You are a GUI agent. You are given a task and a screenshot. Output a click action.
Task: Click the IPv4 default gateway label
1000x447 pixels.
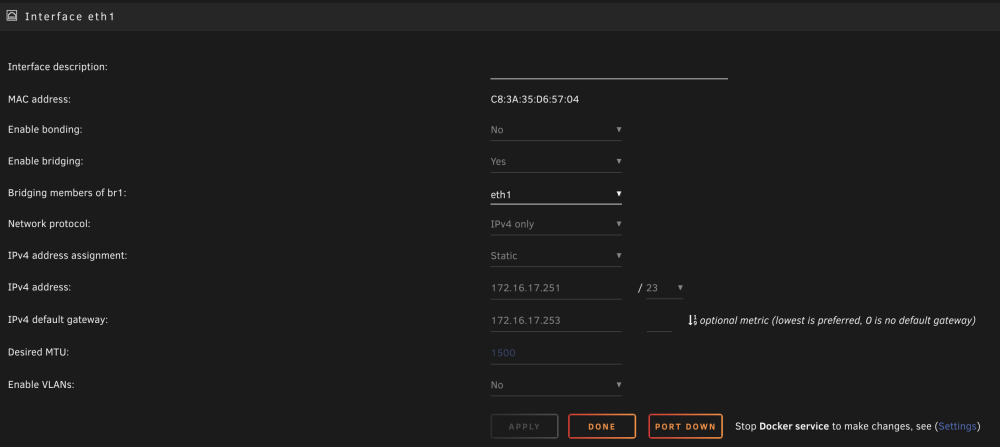58,320
